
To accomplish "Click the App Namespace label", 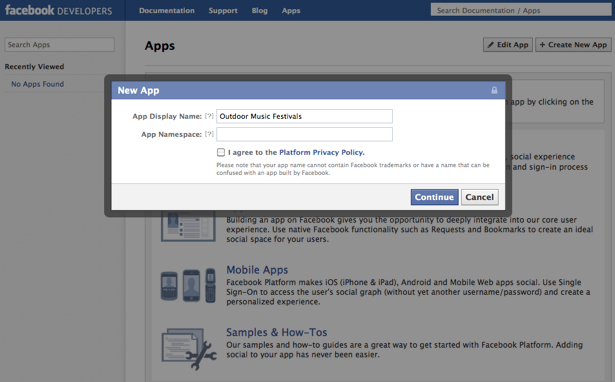I will [x=171, y=134].
